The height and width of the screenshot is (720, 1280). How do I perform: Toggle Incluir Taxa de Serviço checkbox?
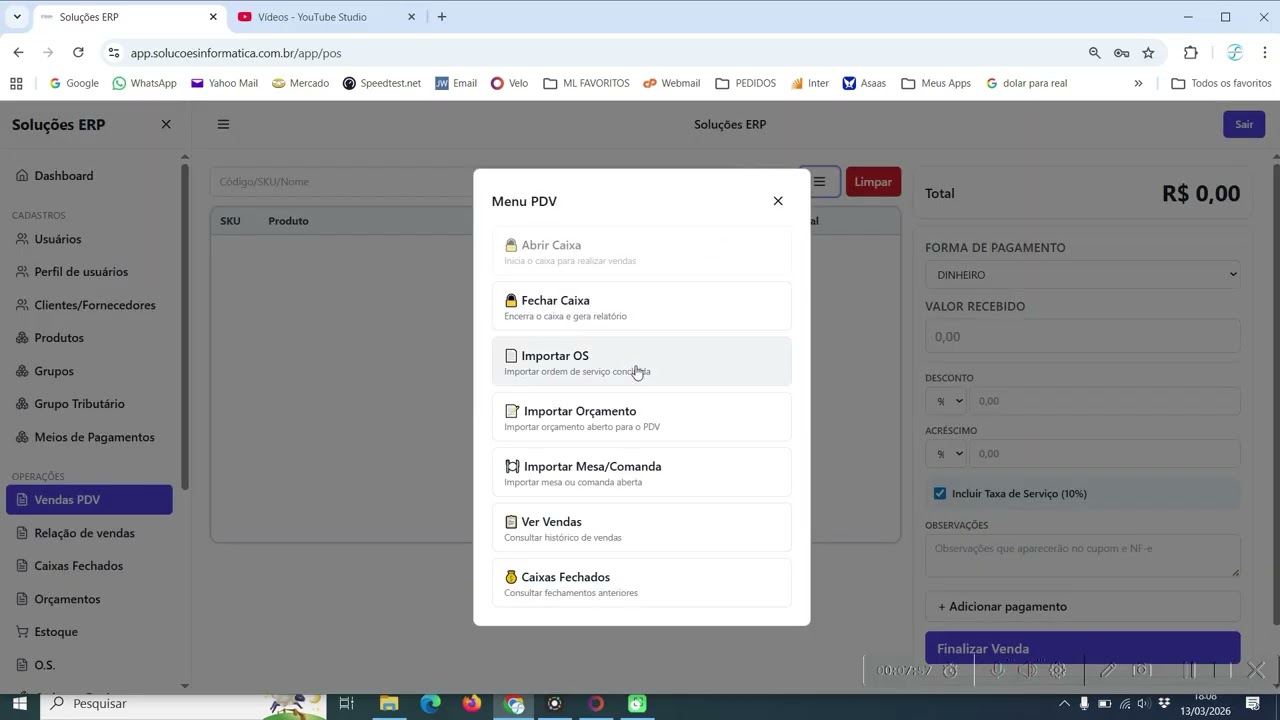pos(940,493)
